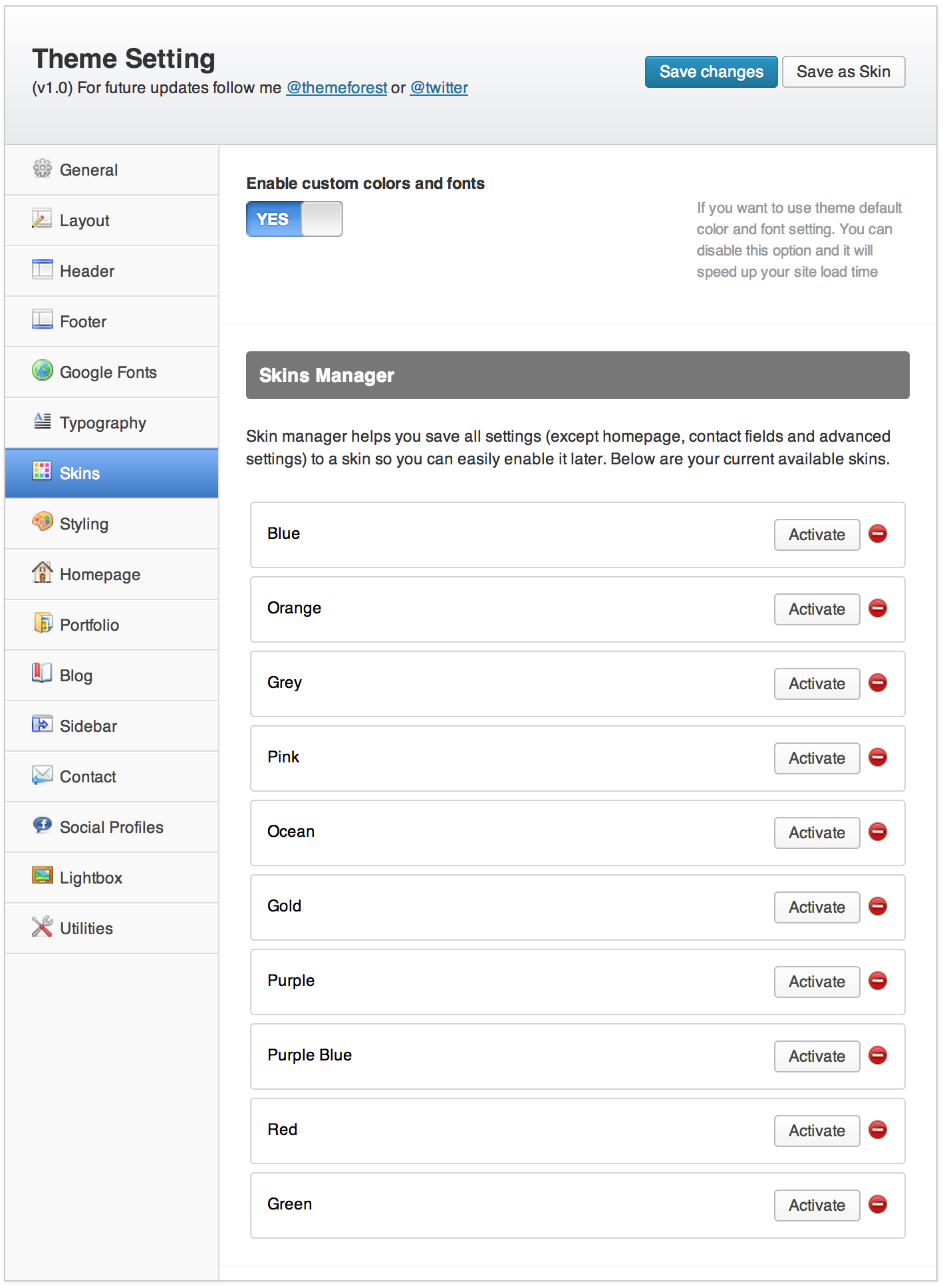Delete the Green skin via red icon
This screenshot has height=1288, width=943.
coord(878,1204)
